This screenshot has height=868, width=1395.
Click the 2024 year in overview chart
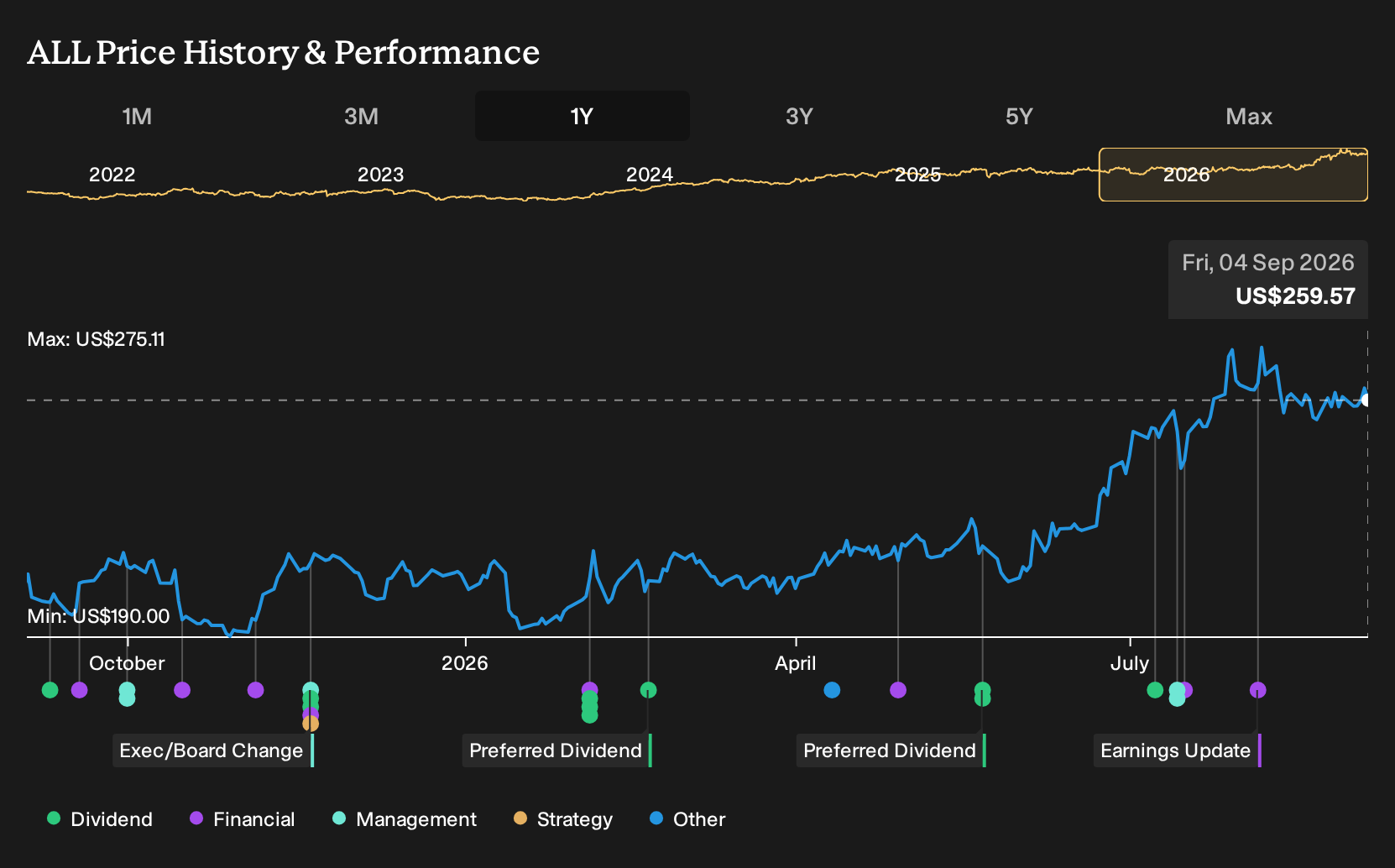click(x=649, y=175)
